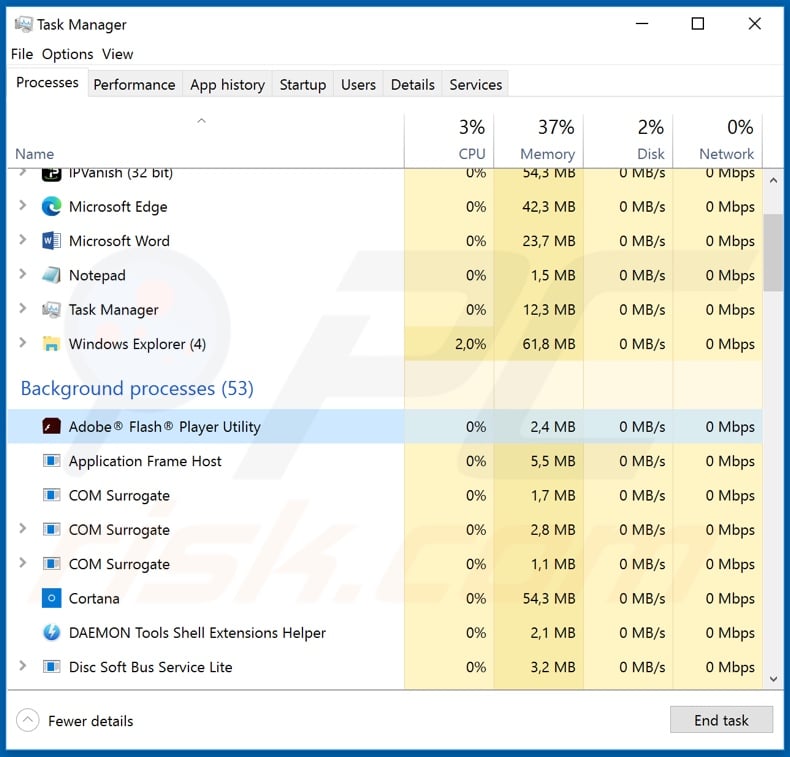Click the scrollbar up arrow

[x=774, y=180]
